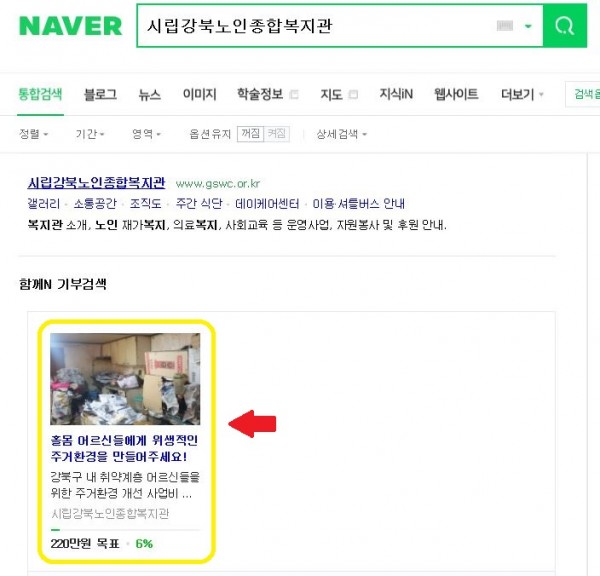Open the 주간 식단 sublink
This screenshot has height=576, width=600.
(199, 203)
